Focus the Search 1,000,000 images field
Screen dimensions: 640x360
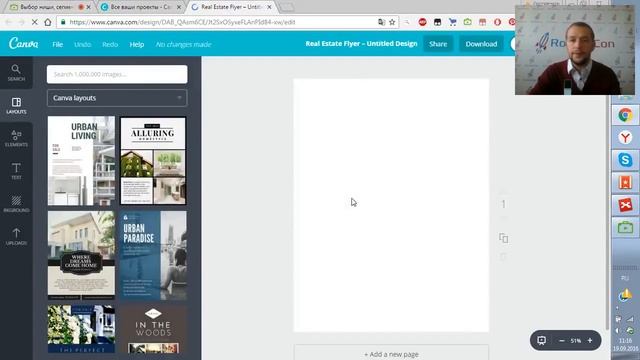click(x=117, y=74)
